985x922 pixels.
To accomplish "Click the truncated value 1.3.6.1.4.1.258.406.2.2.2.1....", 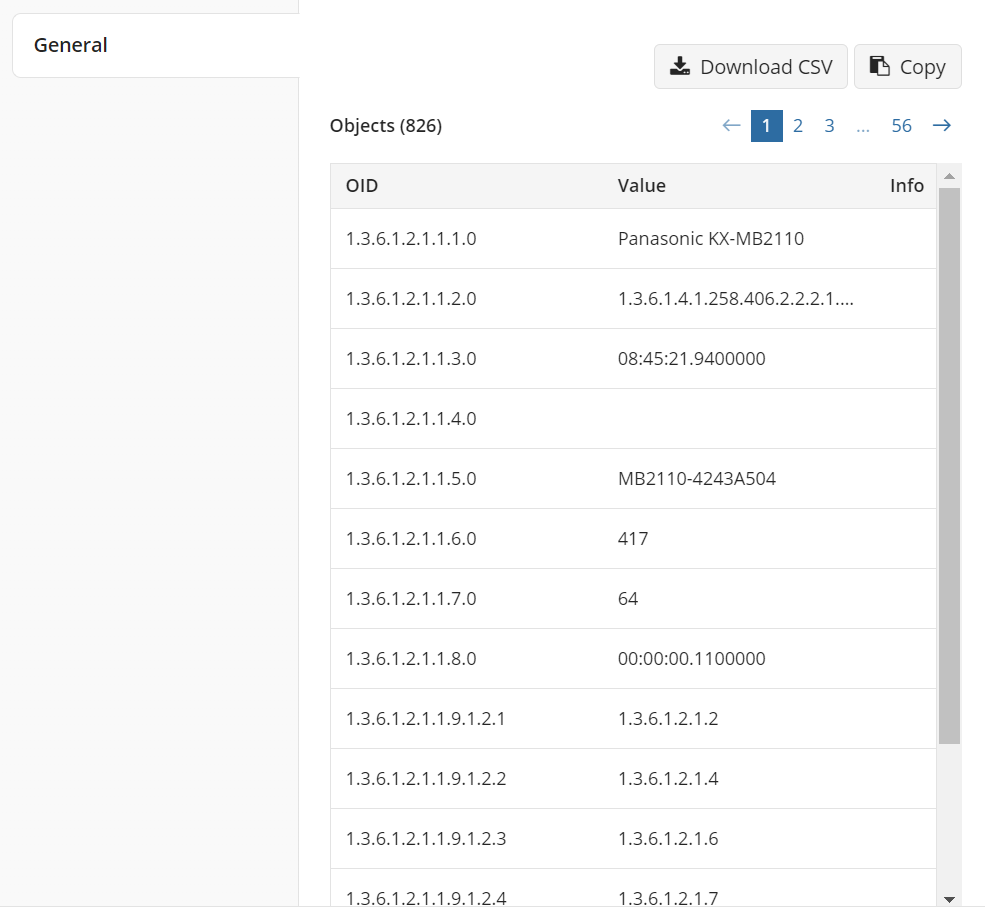I will (735, 299).
